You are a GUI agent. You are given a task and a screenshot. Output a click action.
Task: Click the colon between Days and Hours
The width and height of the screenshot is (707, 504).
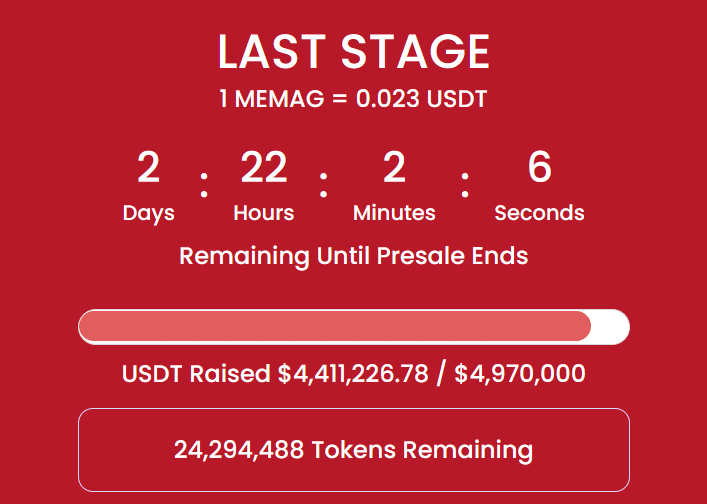pyautogui.click(x=204, y=185)
